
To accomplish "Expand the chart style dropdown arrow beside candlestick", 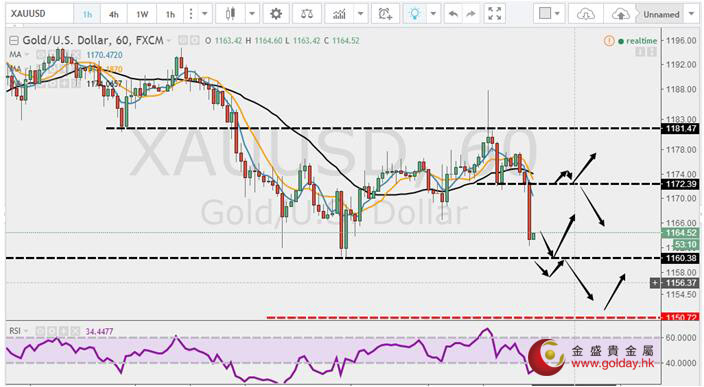I will [x=252, y=14].
